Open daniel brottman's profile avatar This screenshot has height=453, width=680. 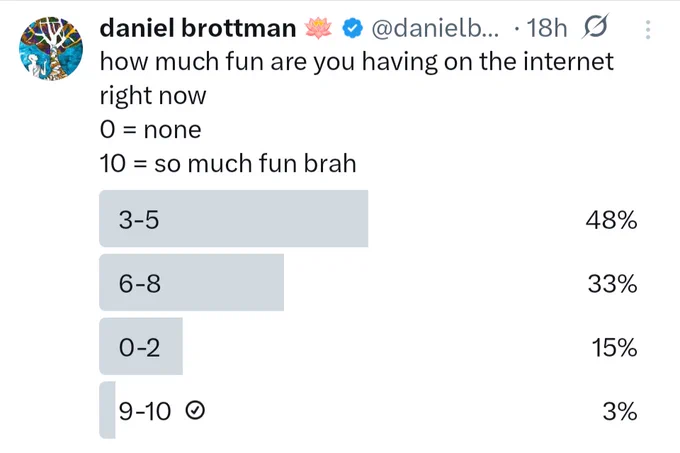(51, 49)
